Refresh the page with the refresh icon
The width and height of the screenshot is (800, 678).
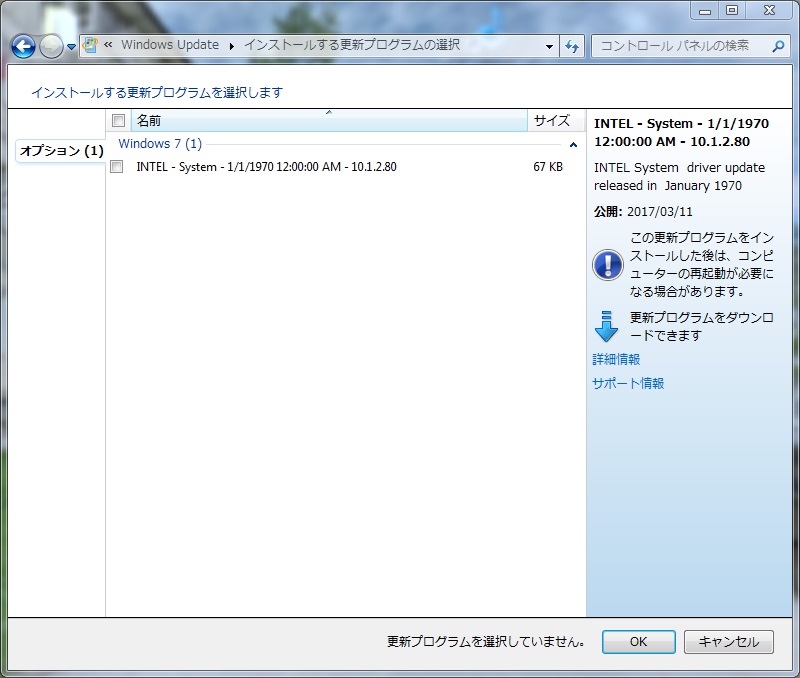pyautogui.click(x=572, y=46)
